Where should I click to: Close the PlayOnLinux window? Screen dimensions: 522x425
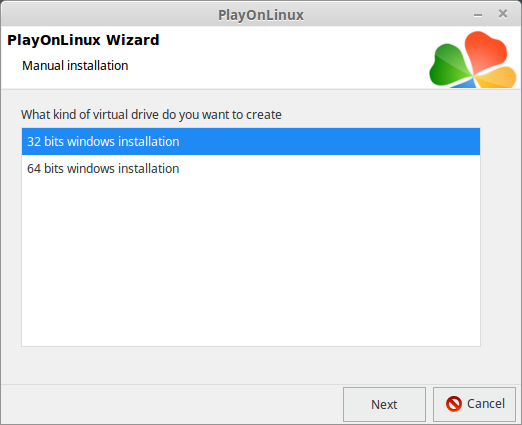pyautogui.click(x=503, y=14)
